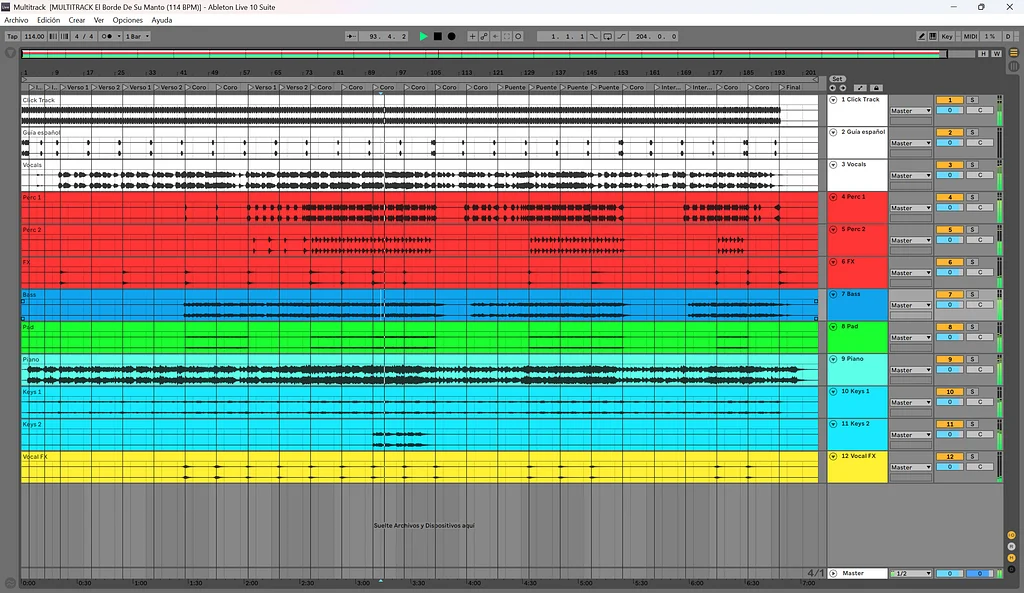Open the Edición menu
This screenshot has width=1024, height=593.
pos(48,20)
